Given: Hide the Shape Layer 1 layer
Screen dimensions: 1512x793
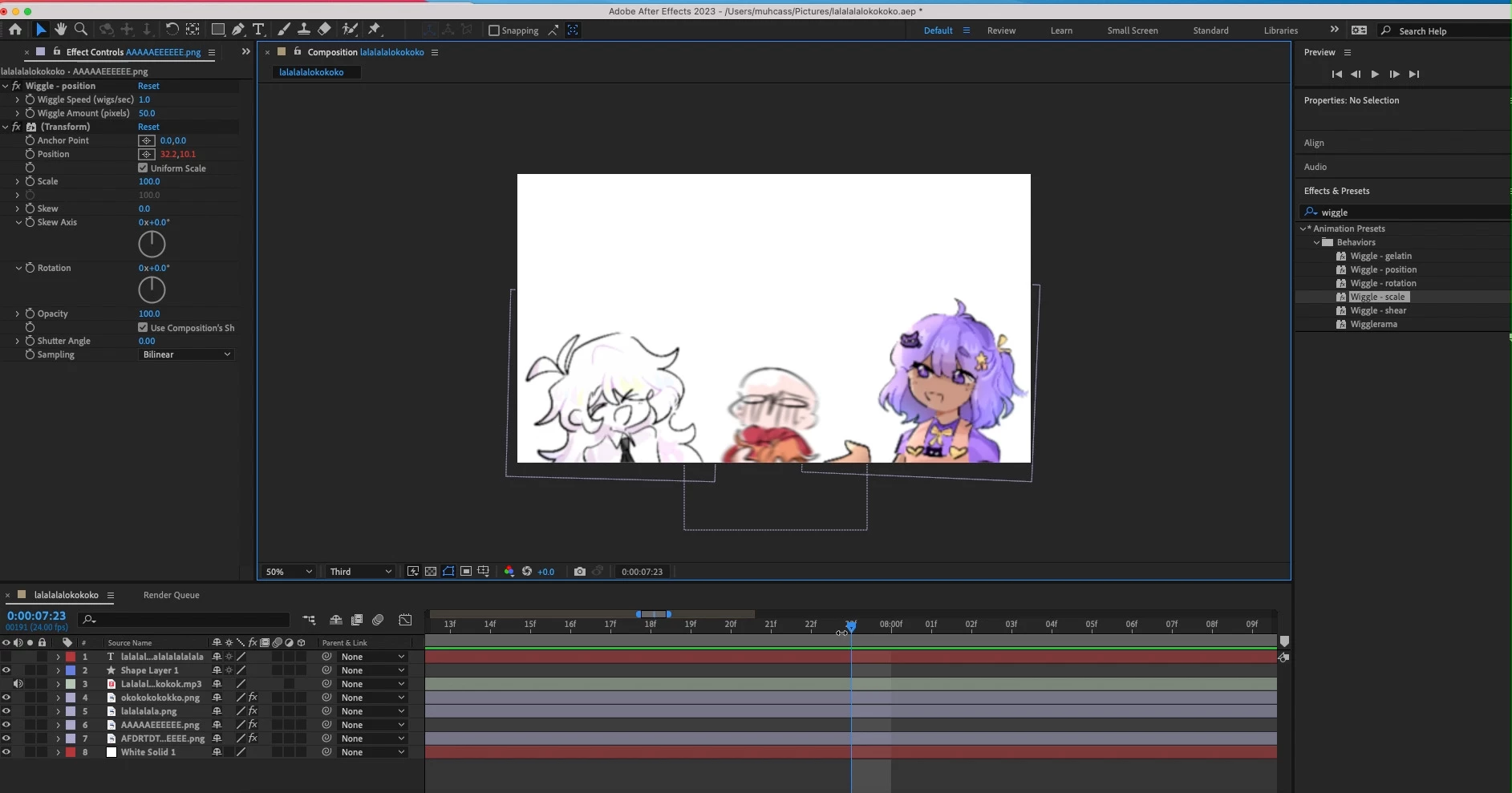Looking at the screenshot, I should pos(6,670).
